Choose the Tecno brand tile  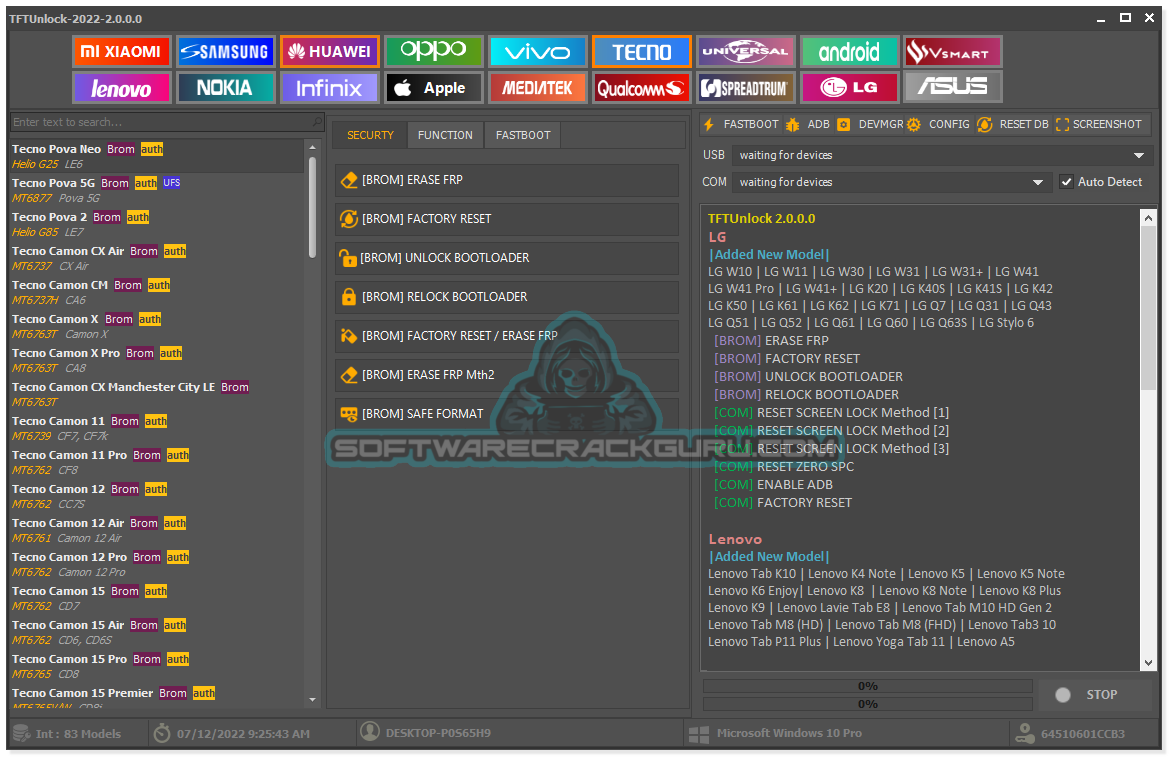(641, 51)
